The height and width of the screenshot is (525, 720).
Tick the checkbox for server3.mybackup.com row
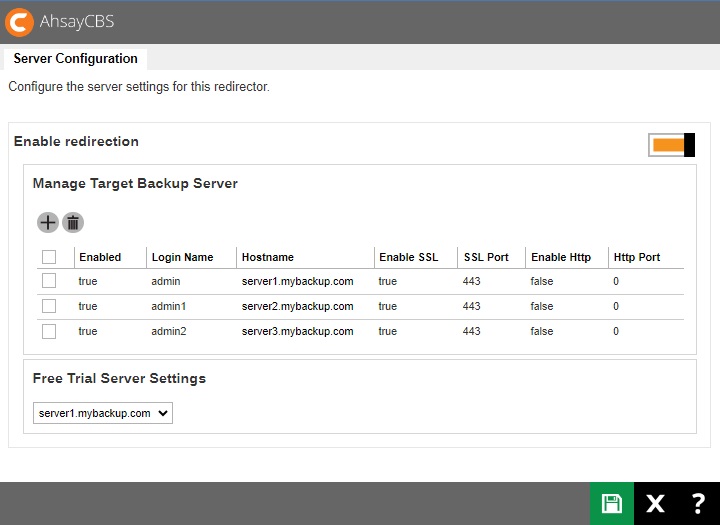coord(49,331)
